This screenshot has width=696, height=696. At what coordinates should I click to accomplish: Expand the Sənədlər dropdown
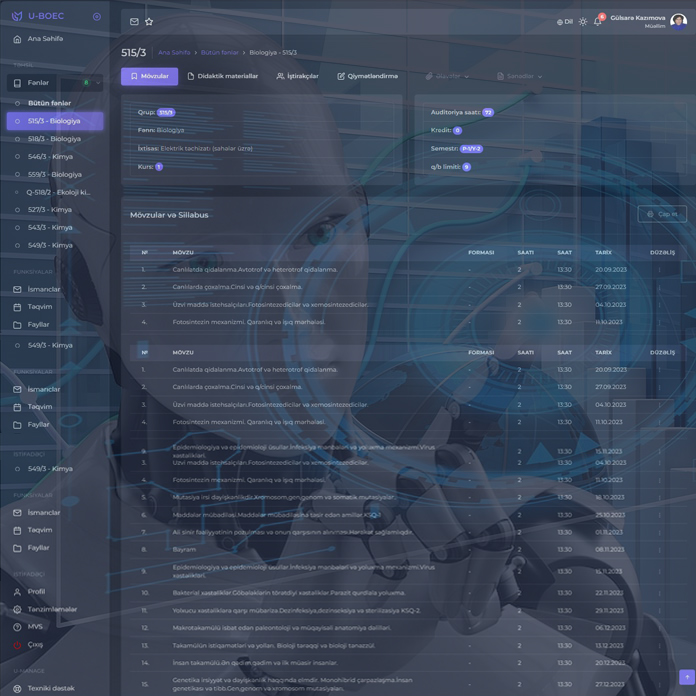point(519,76)
